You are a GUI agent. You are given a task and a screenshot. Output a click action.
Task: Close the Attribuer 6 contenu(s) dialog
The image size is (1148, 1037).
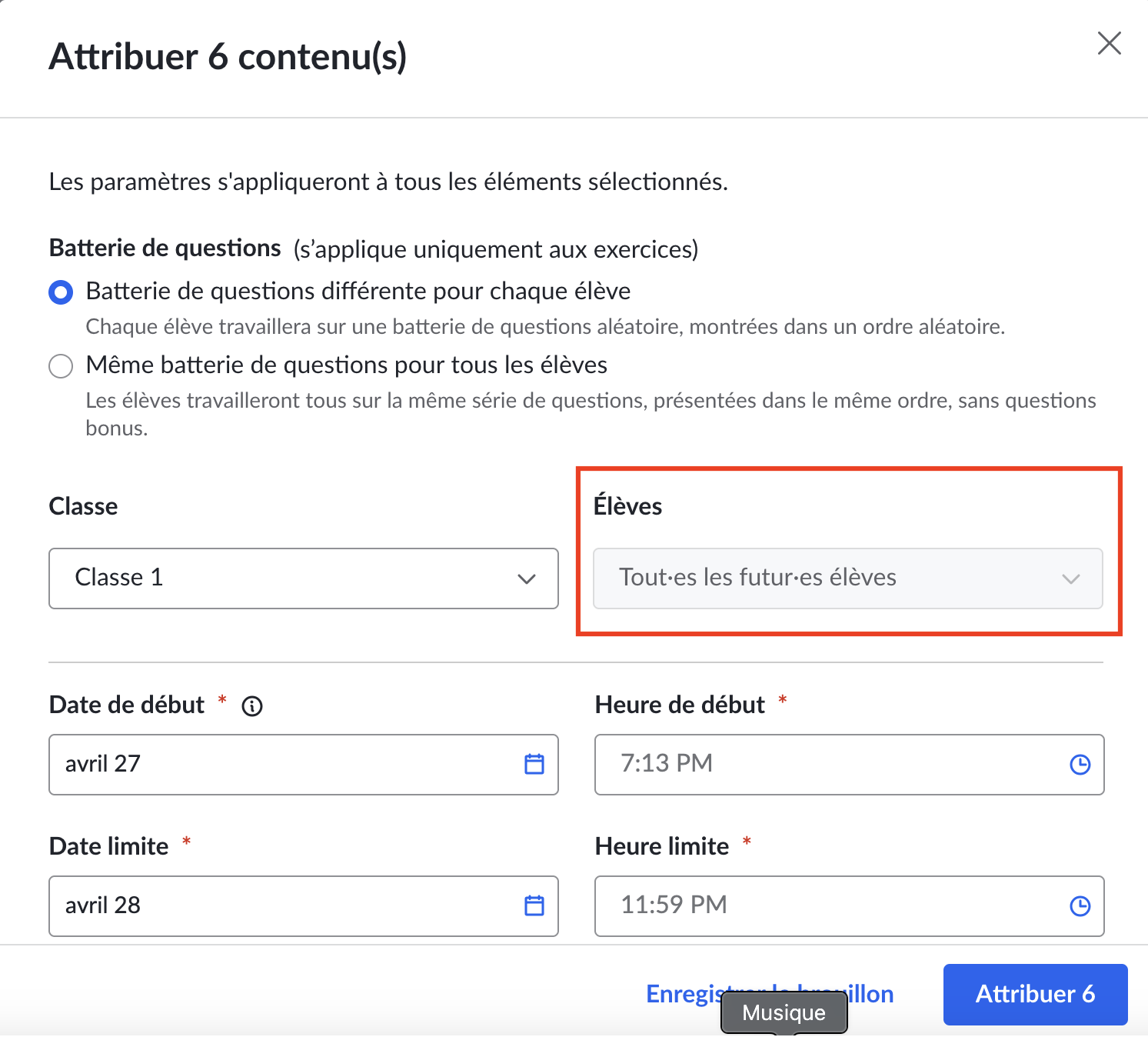pyautogui.click(x=1109, y=43)
